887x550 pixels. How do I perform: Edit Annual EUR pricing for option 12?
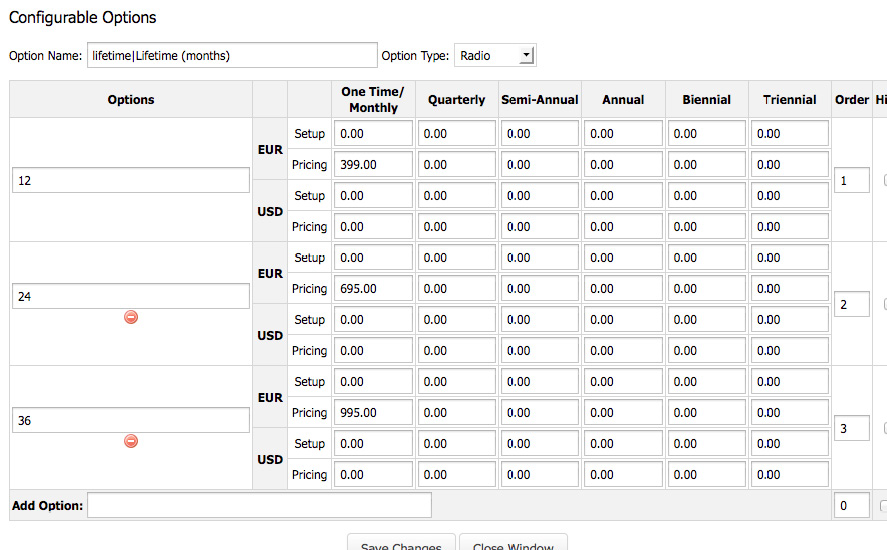(x=623, y=165)
